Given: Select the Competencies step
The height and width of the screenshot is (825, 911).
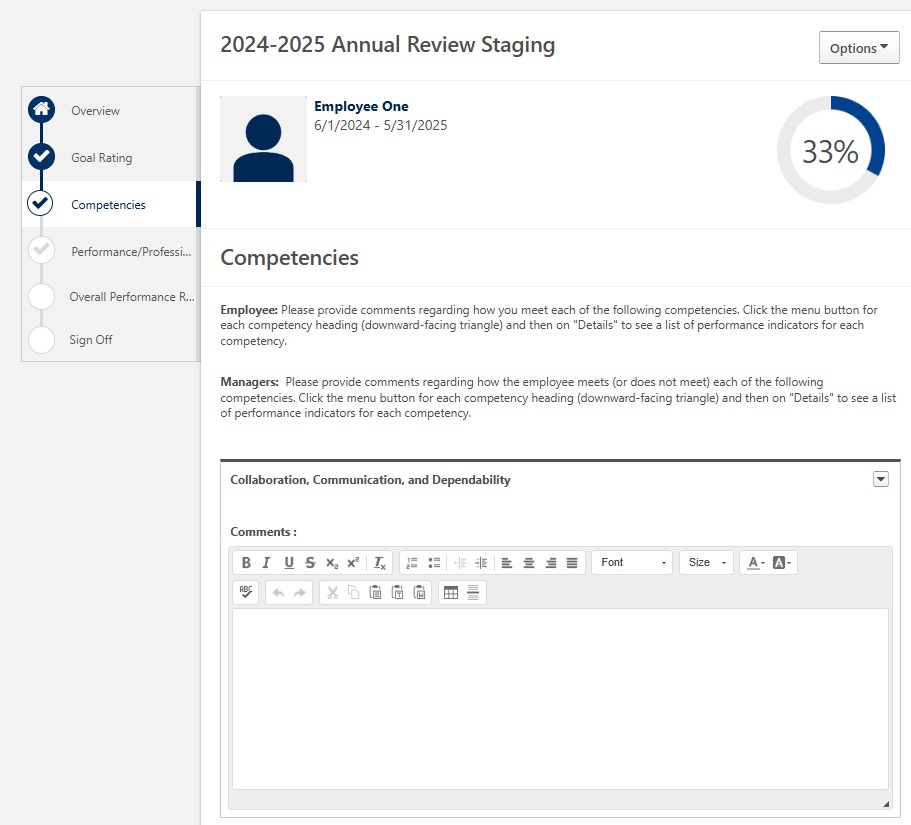Looking at the screenshot, I should click(109, 205).
